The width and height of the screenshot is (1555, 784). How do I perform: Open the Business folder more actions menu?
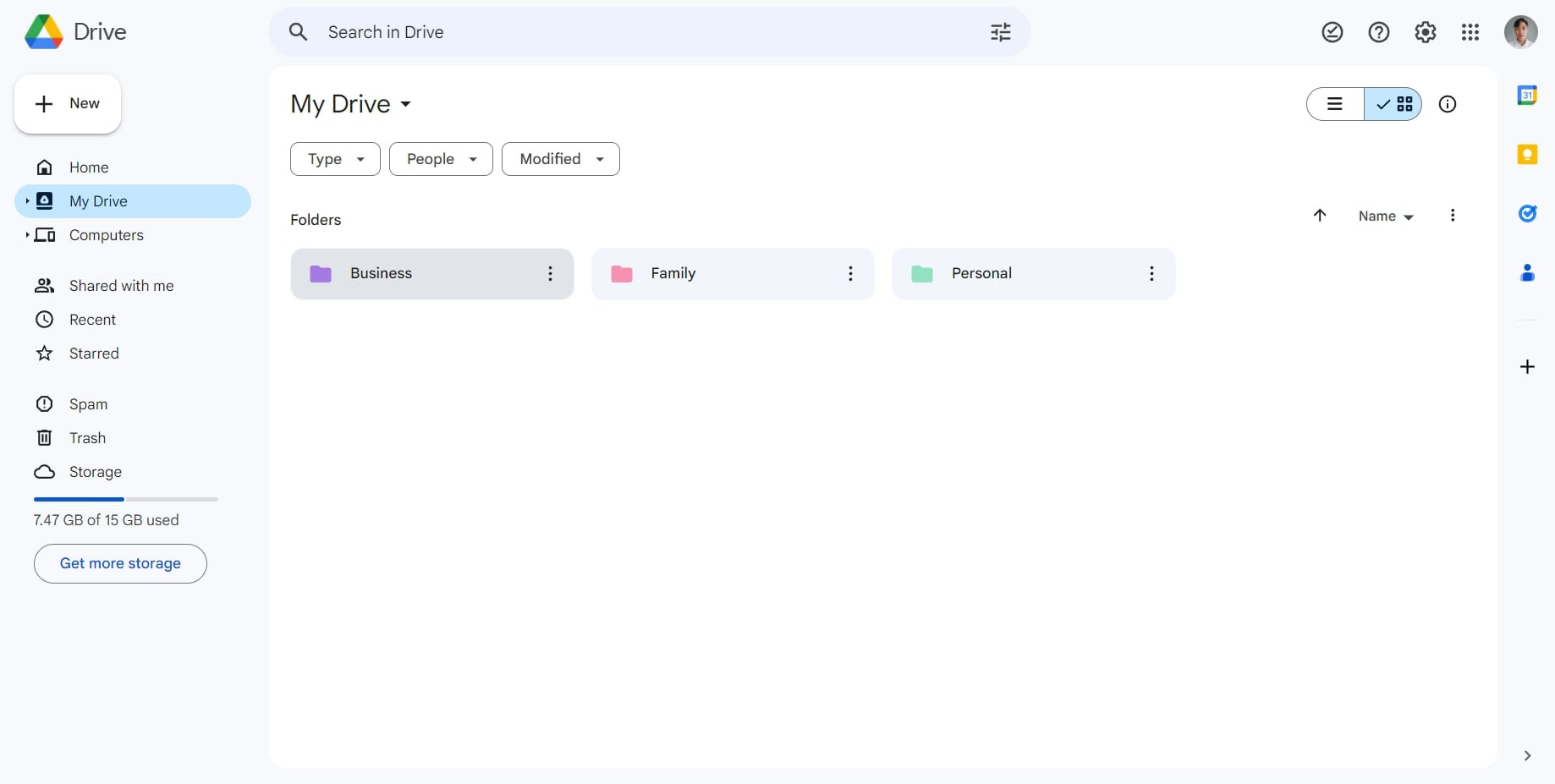click(x=550, y=273)
